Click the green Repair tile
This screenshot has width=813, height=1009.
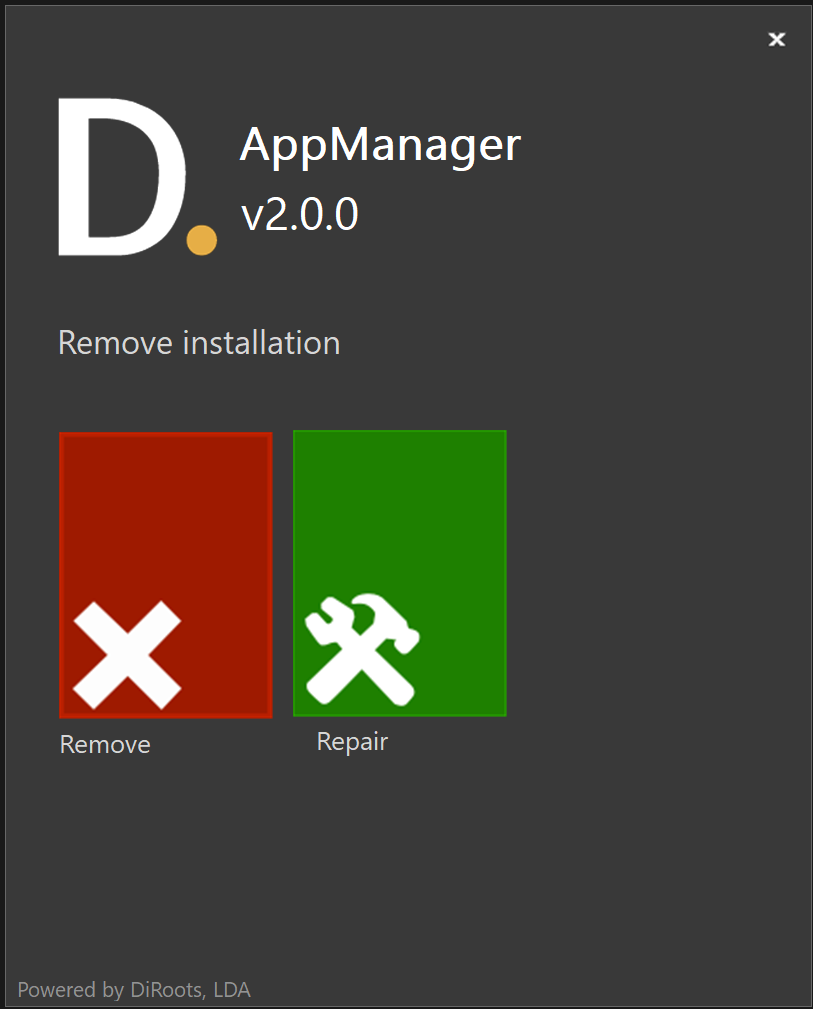point(400,573)
